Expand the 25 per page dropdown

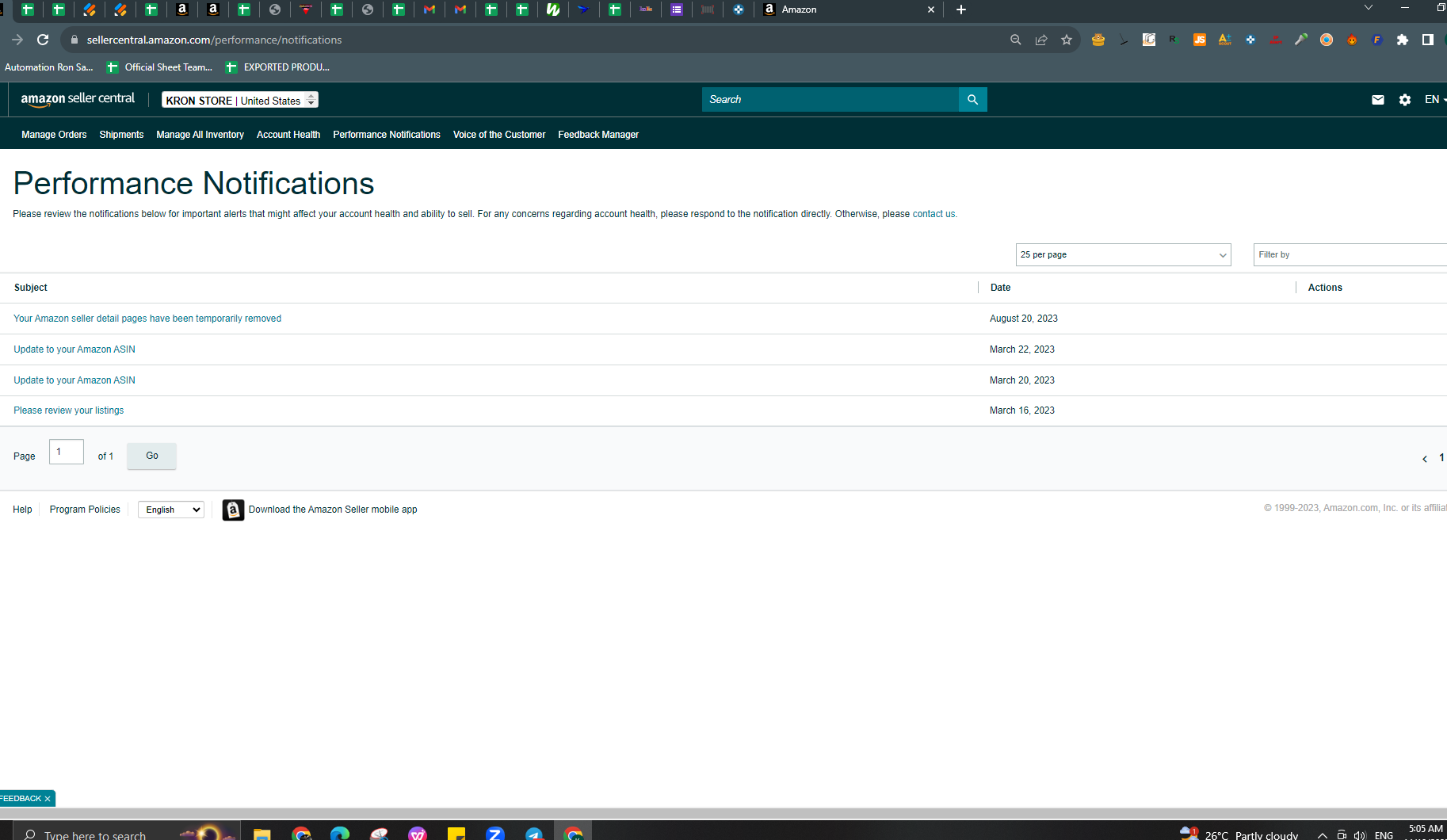pos(1123,255)
